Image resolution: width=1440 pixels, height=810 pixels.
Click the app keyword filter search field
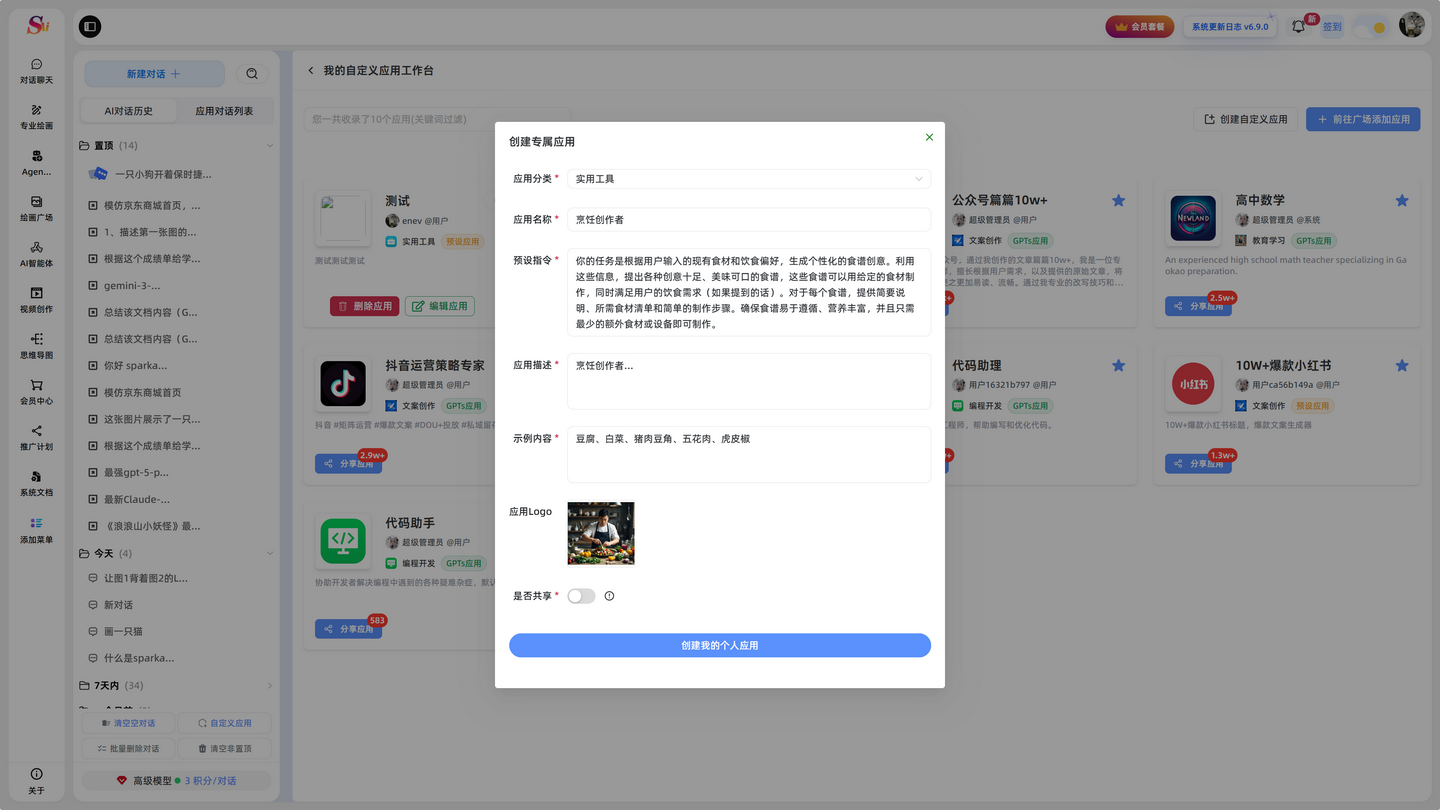point(437,119)
